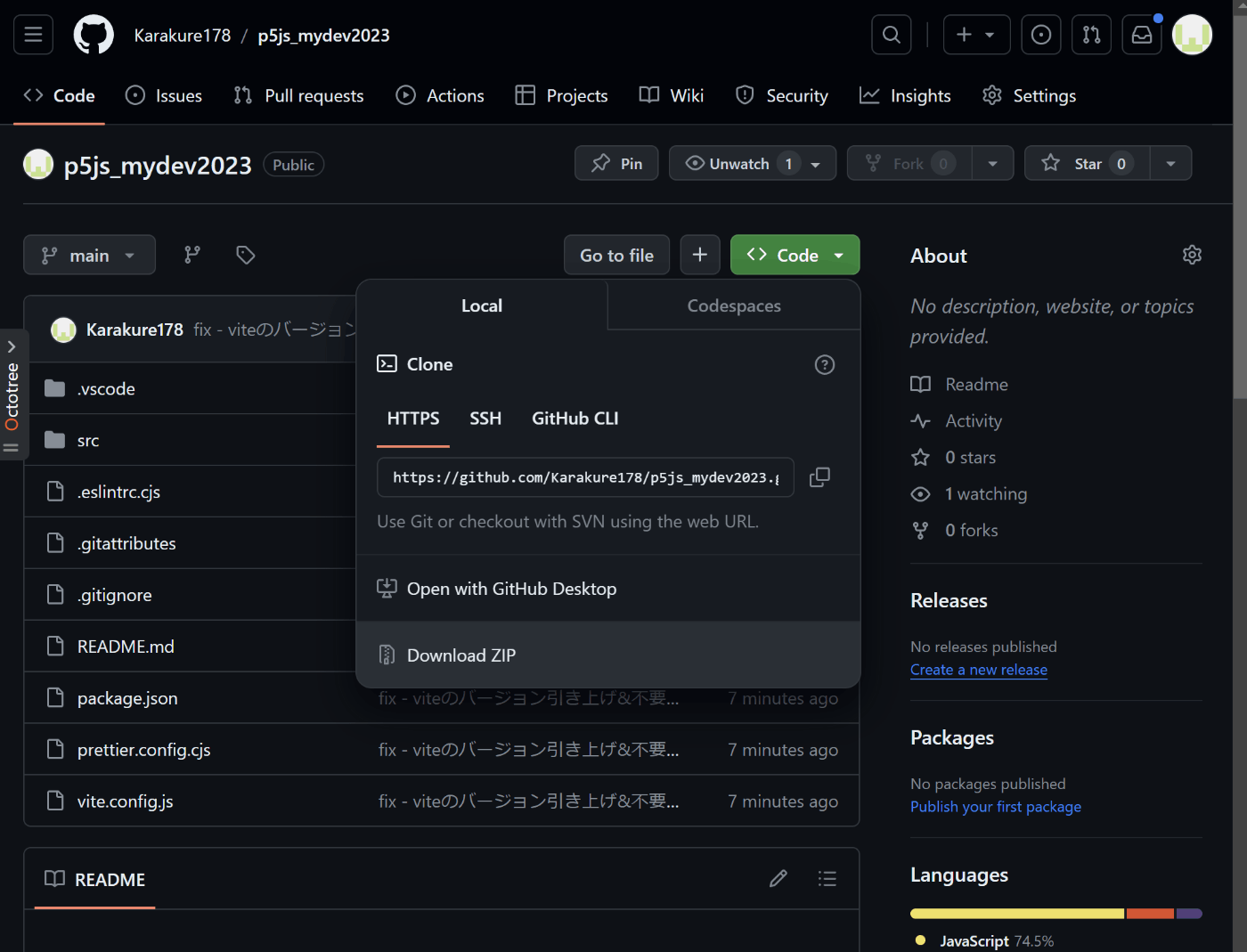Viewport: 1247px width, 952px height.
Task: Copy the HTTPS clone URL
Action: 819,477
